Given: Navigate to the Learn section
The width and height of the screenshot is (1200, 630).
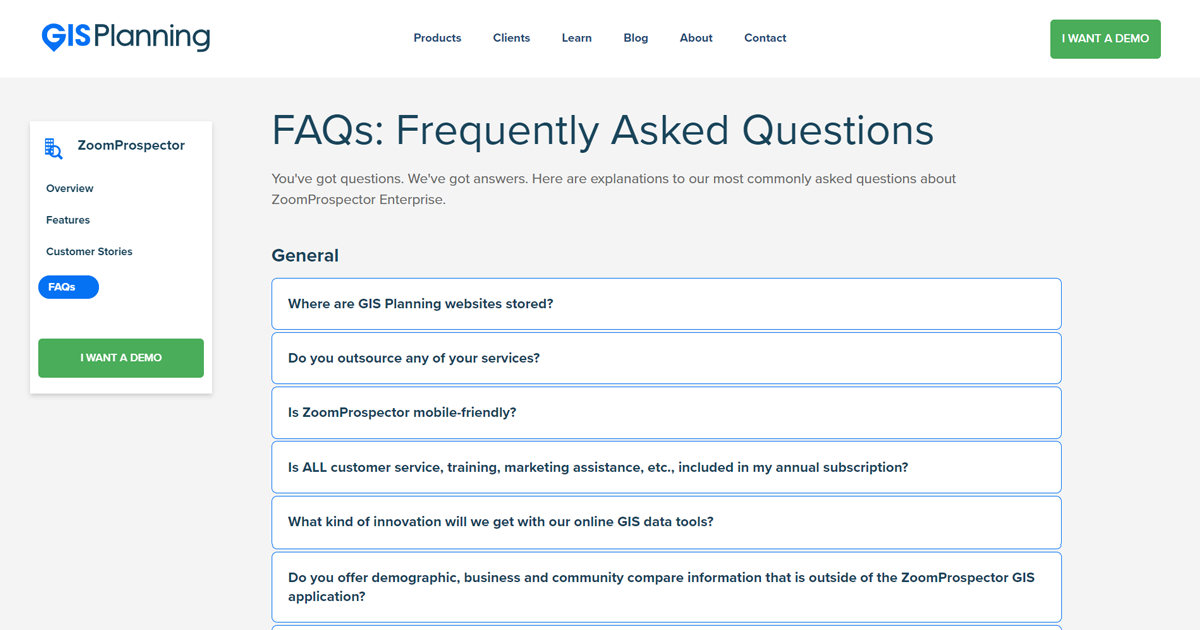Looking at the screenshot, I should pyautogui.click(x=576, y=38).
